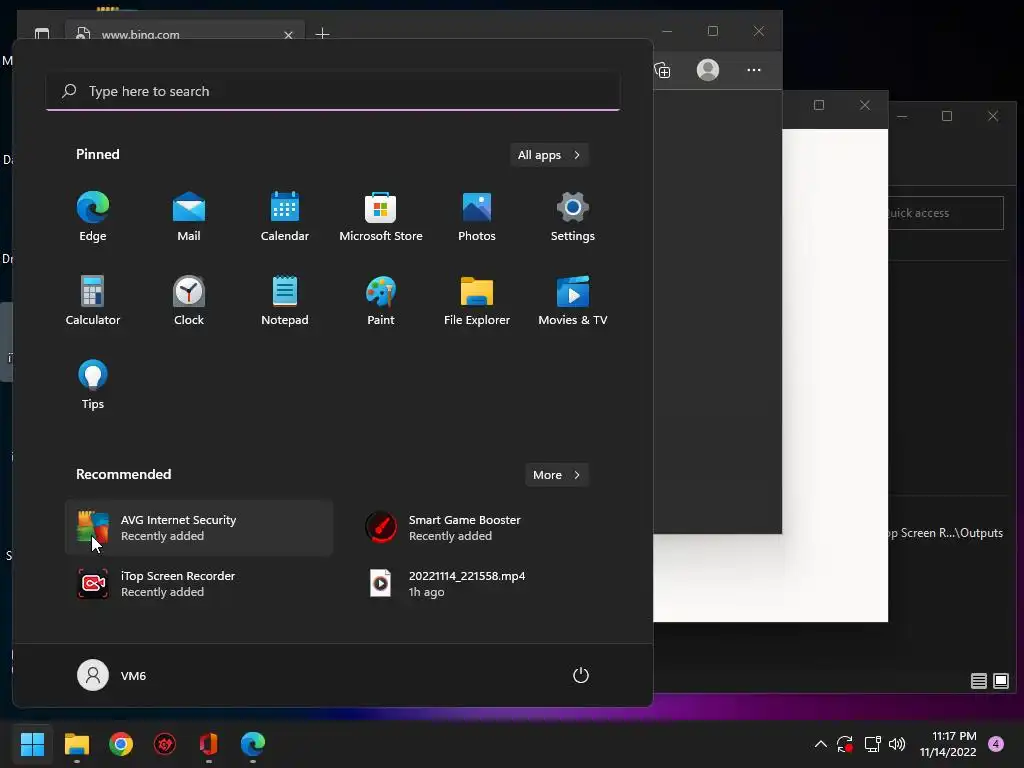Click the sync update tray icon

point(845,744)
